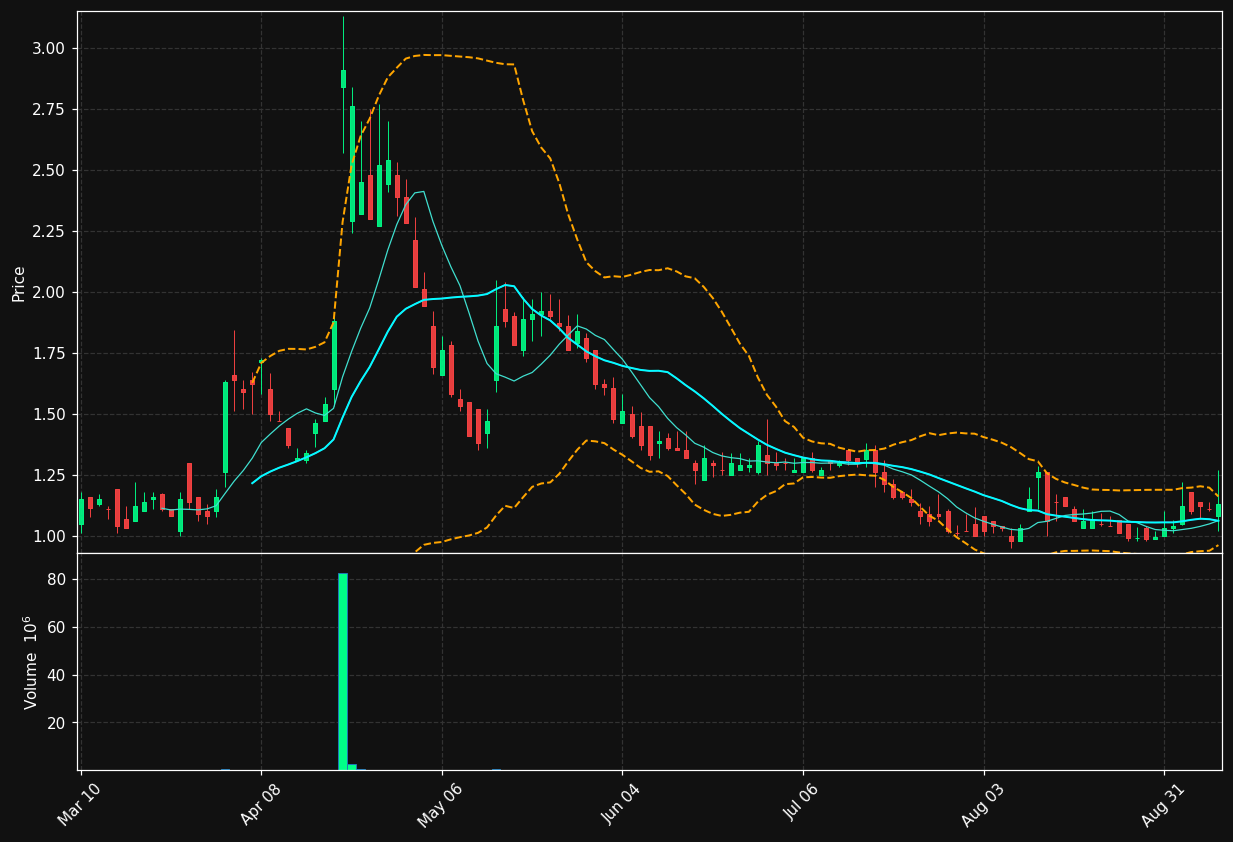
Task: Click the 2.75 price axis label
Action: click(x=49, y=110)
